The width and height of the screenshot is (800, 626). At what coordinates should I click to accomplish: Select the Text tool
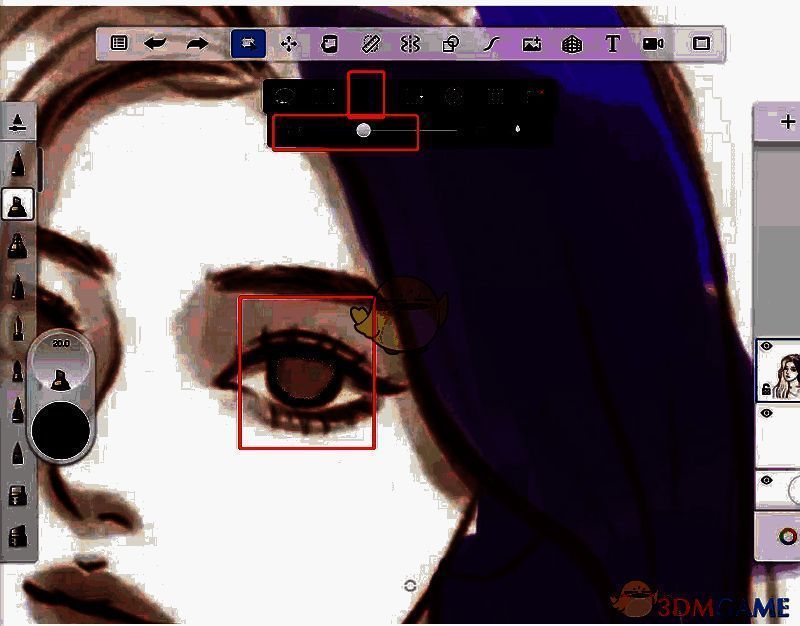click(613, 44)
